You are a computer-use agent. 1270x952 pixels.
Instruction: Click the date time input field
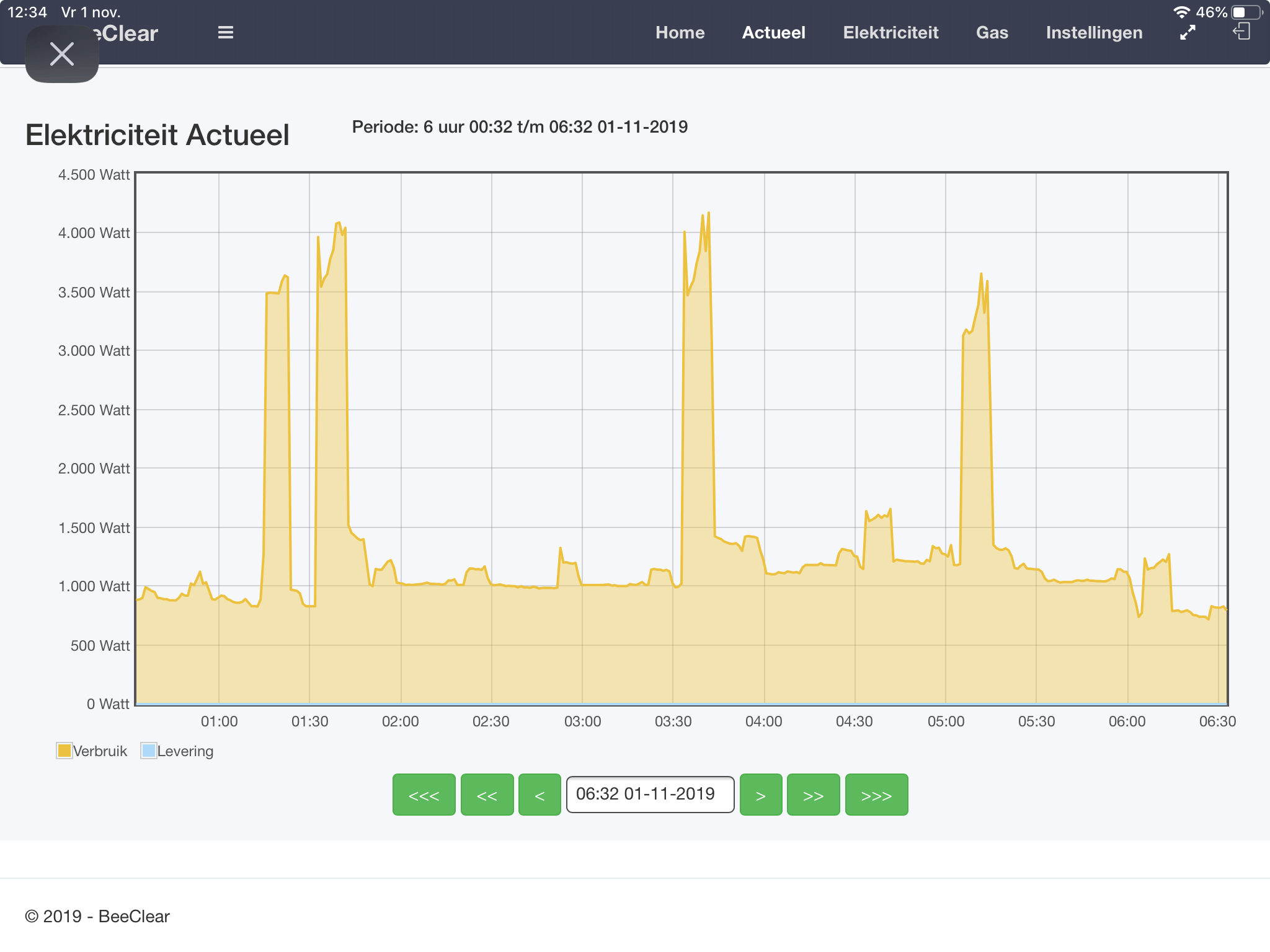click(649, 795)
